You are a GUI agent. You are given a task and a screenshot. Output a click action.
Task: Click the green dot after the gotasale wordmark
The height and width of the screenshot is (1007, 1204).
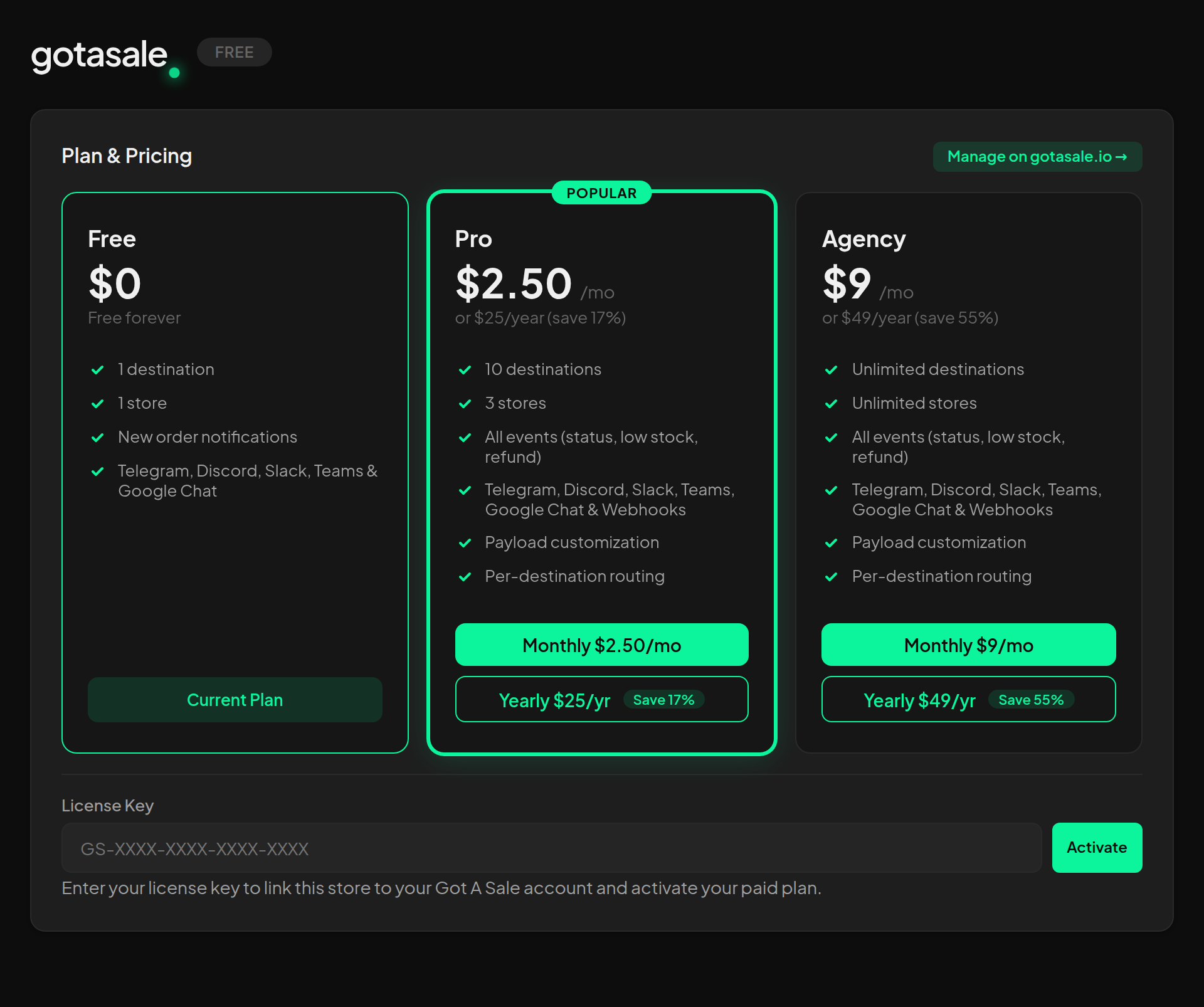(x=176, y=74)
